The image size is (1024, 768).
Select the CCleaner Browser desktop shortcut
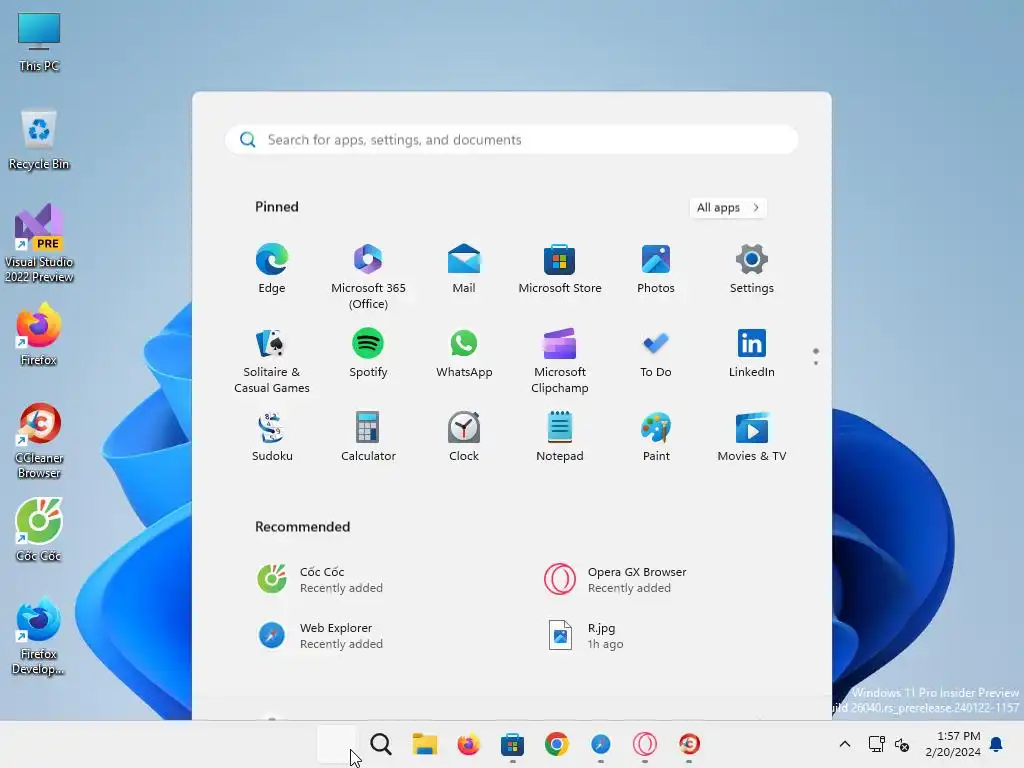(39, 441)
